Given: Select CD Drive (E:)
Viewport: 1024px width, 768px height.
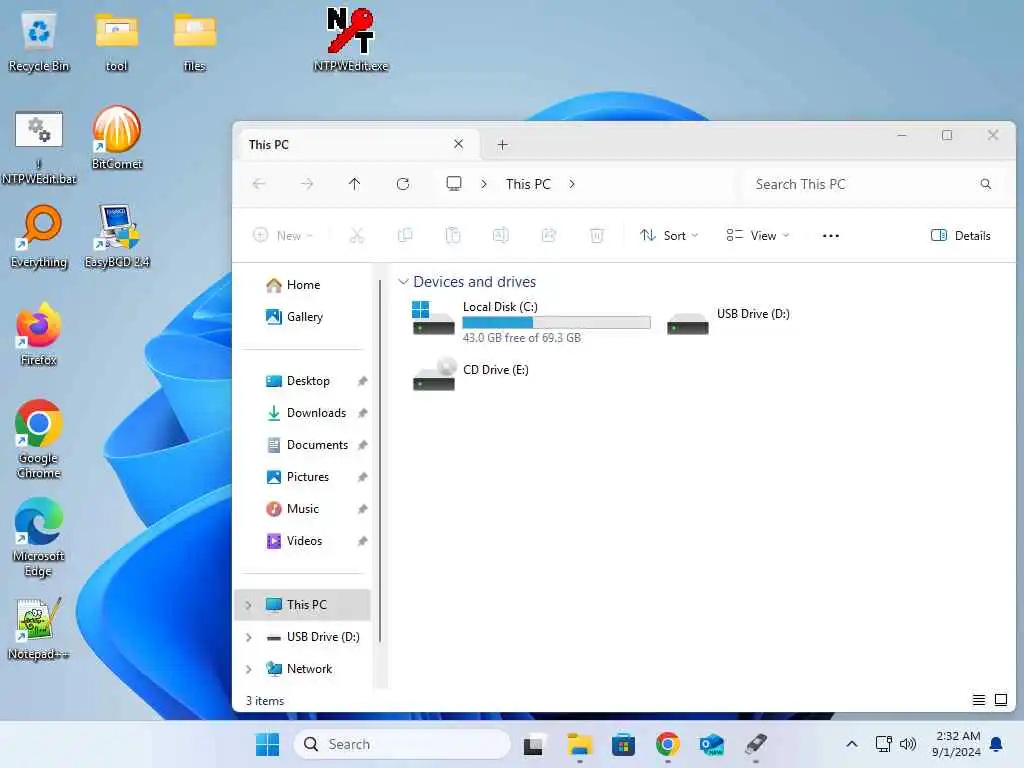Looking at the screenshot, I should click(470, 374).
